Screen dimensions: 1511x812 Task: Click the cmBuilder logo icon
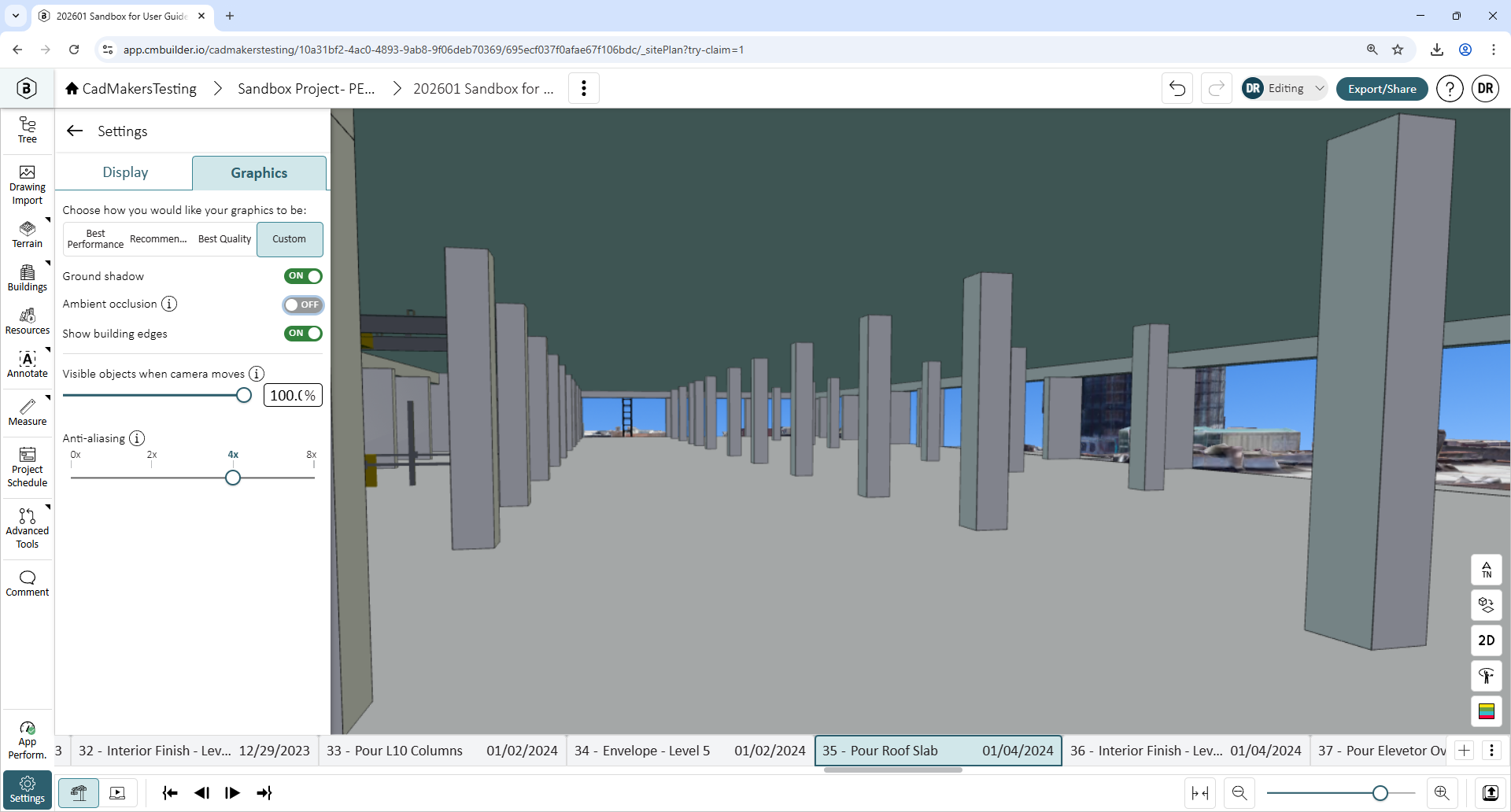(x=27, y=88)
